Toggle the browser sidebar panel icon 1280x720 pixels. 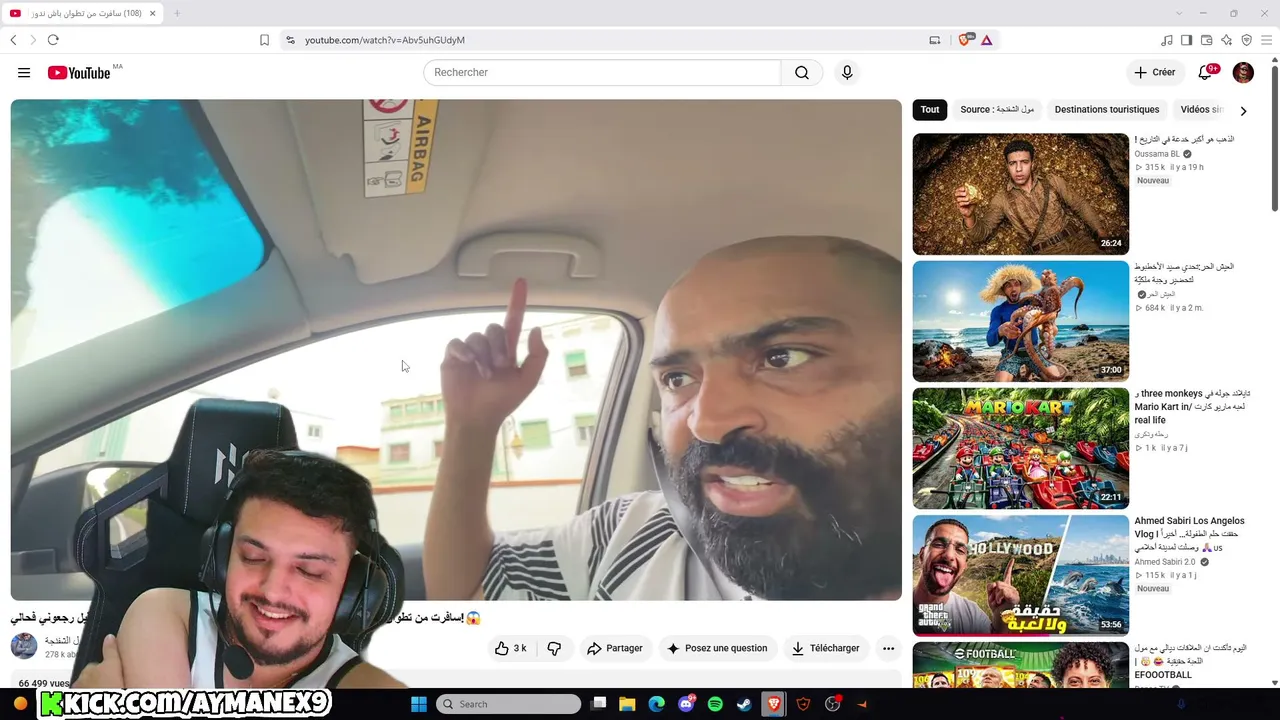[x=1186, y=40]
